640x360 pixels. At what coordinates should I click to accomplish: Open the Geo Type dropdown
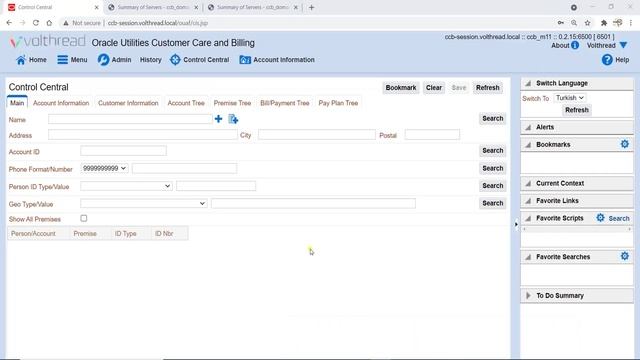pyautogui.click(x=143, y=203)
